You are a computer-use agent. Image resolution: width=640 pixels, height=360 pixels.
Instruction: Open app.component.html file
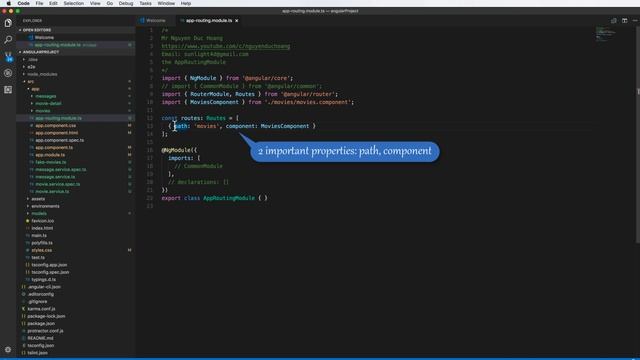tap(56, 133)
